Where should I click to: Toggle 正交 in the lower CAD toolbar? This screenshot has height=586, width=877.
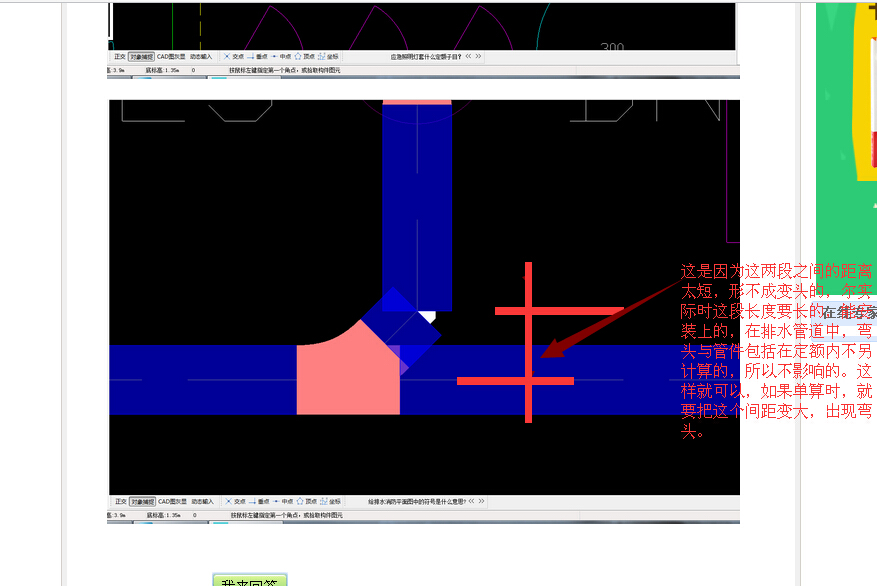[x=121, y=502]
